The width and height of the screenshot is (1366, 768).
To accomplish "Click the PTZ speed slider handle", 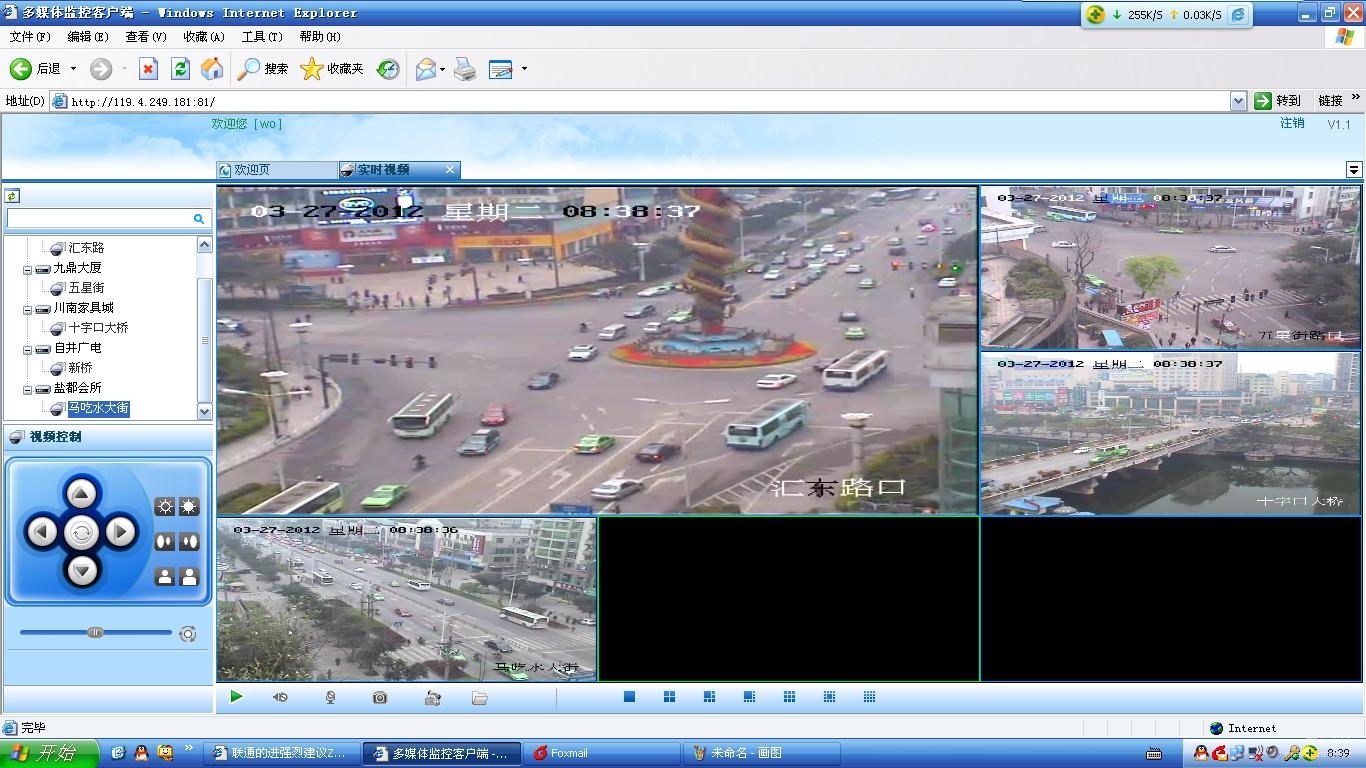I will click(x=95, y=632).
